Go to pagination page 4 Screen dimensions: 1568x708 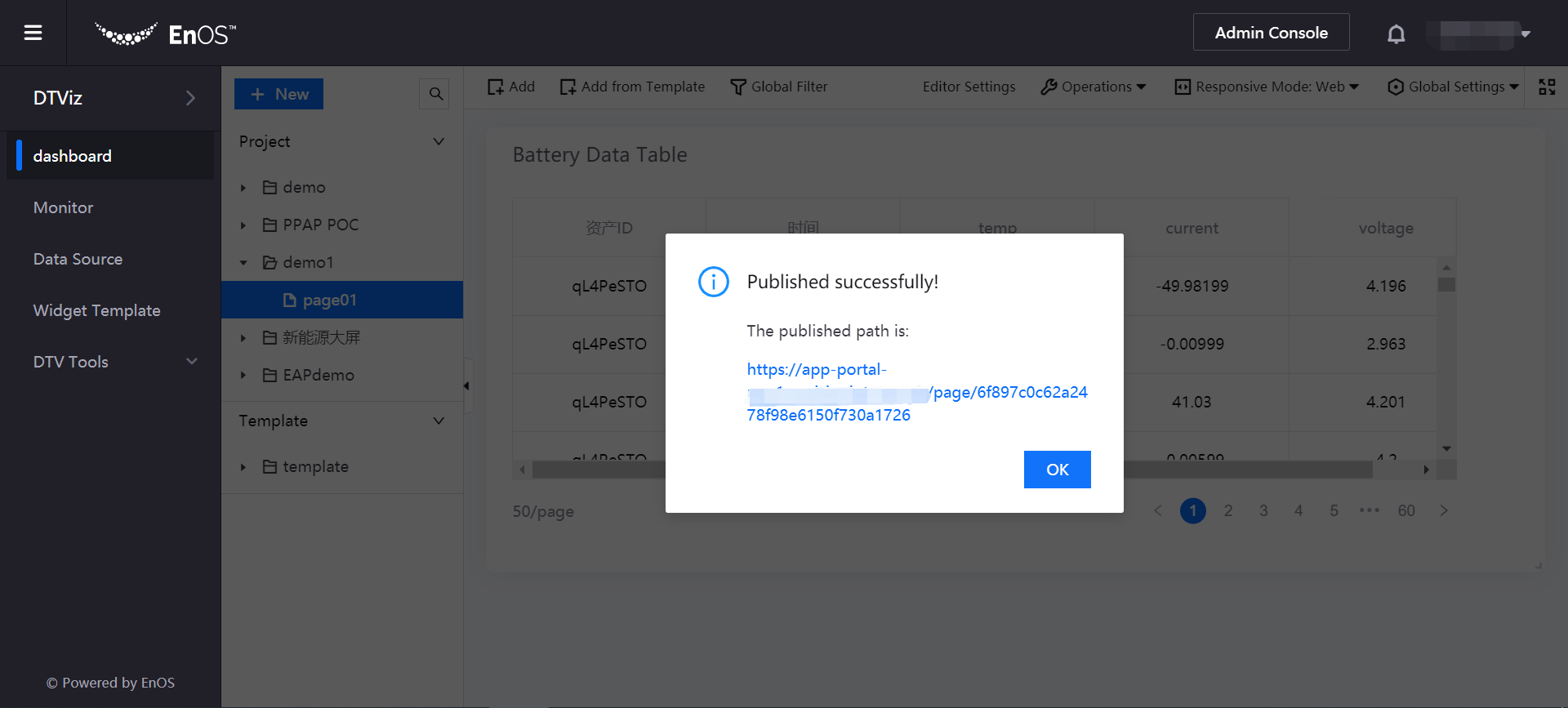(x=1298, y=511)
